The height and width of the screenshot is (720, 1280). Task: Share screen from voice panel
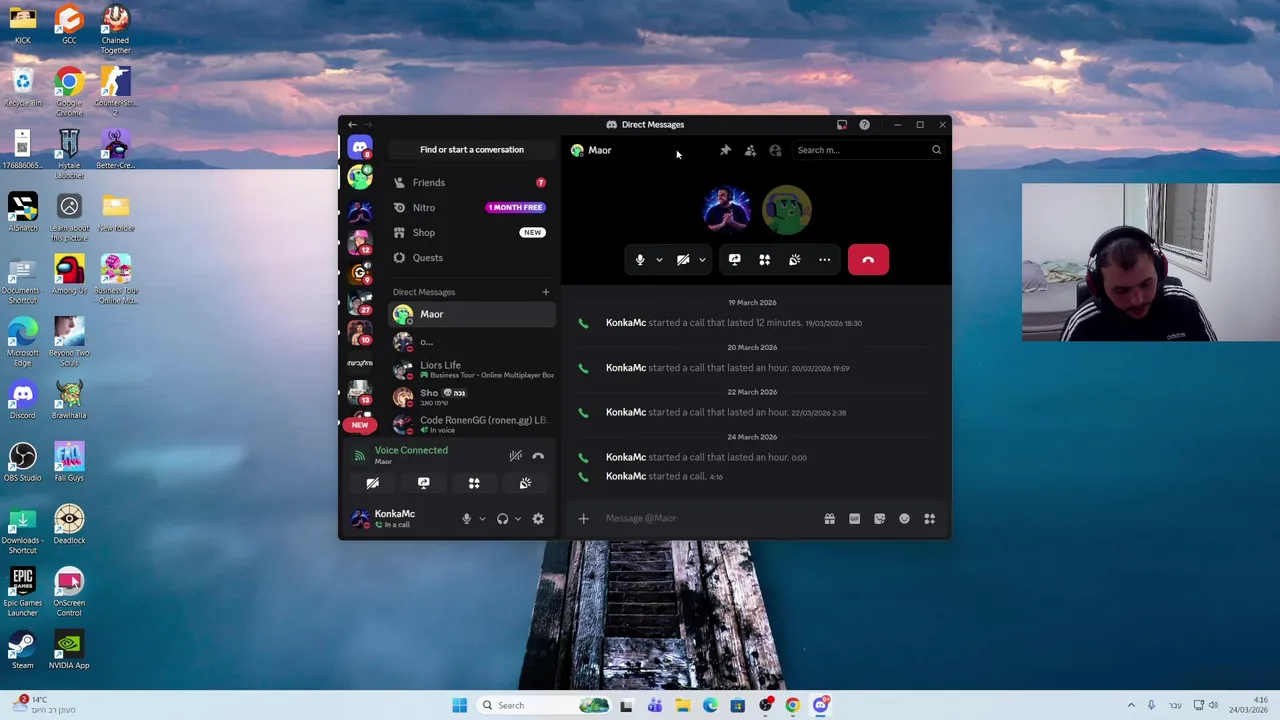tap(423, 483)
